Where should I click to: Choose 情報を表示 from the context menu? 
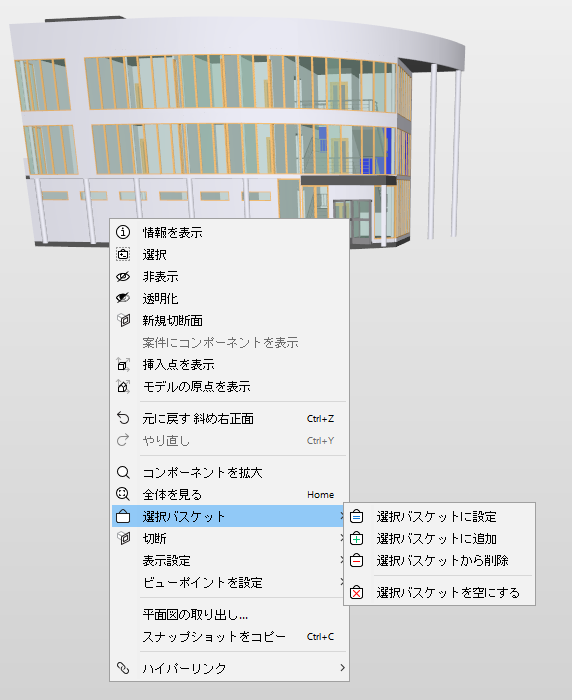[x=229, y=232]
